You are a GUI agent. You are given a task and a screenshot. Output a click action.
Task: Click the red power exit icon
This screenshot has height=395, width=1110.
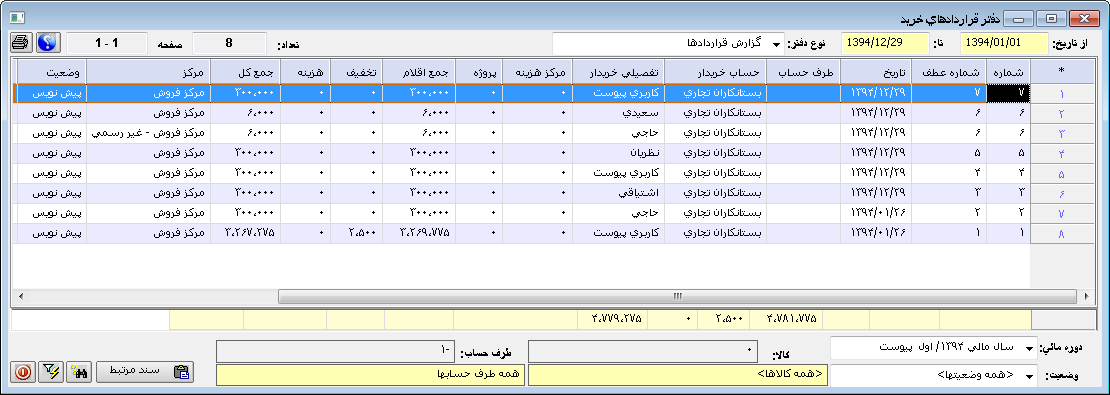pyautogui.click(x=23, y=372)
